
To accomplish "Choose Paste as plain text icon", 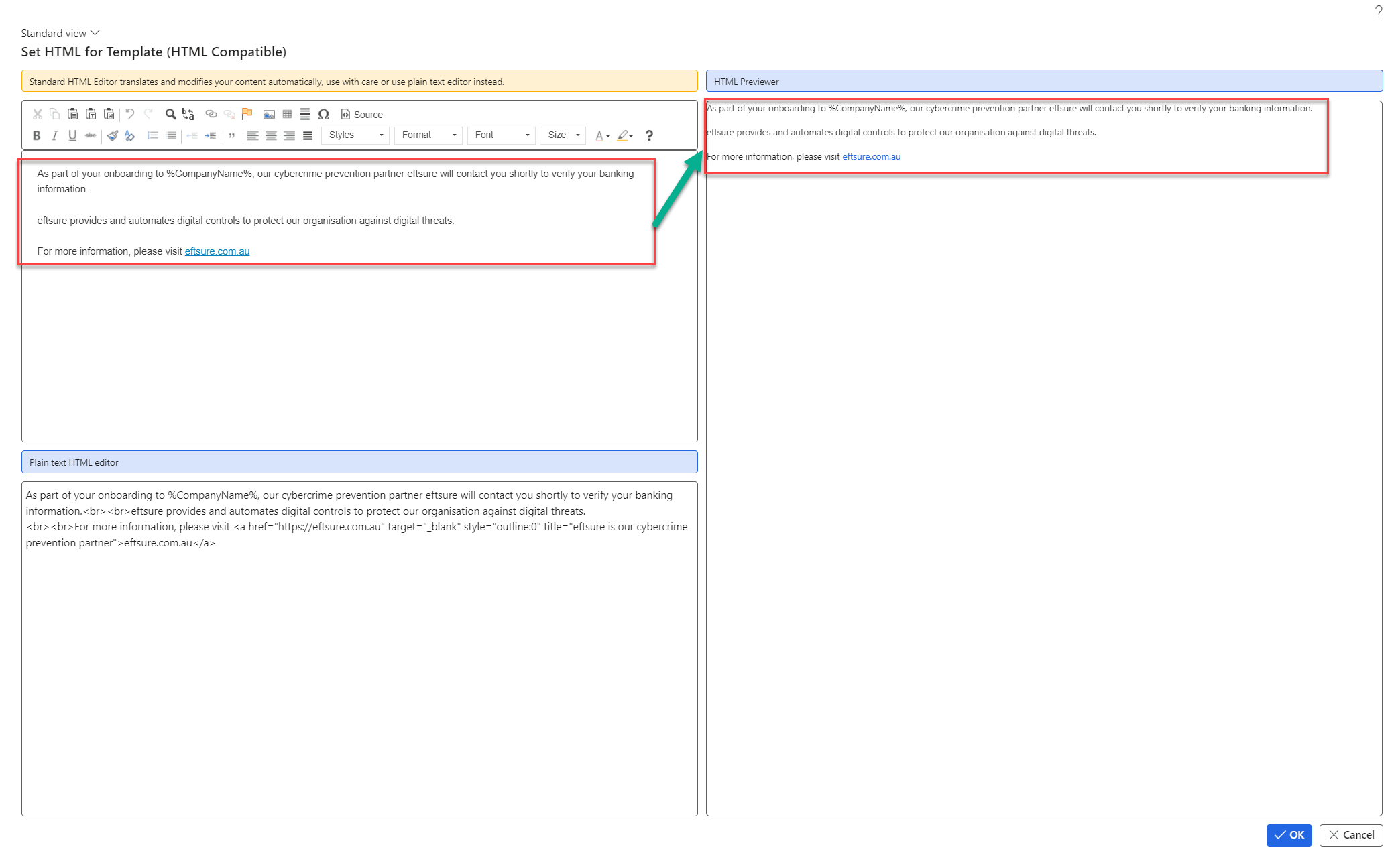I will coord(91,115).
